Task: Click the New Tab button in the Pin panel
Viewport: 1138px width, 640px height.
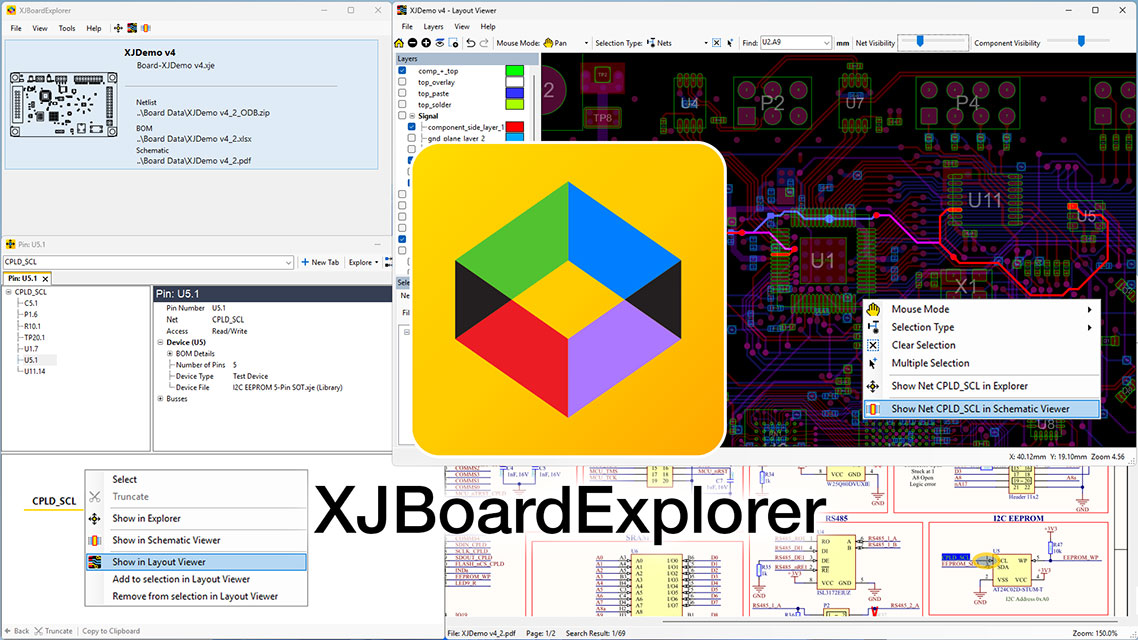Action: 320,262
